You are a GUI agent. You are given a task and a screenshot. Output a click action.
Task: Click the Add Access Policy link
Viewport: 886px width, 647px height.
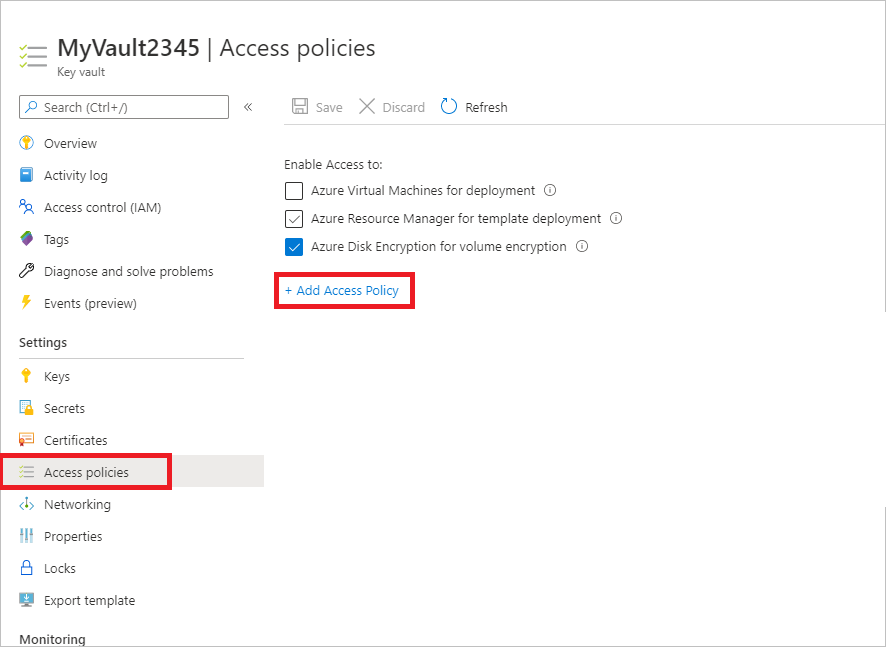(344, 290)
